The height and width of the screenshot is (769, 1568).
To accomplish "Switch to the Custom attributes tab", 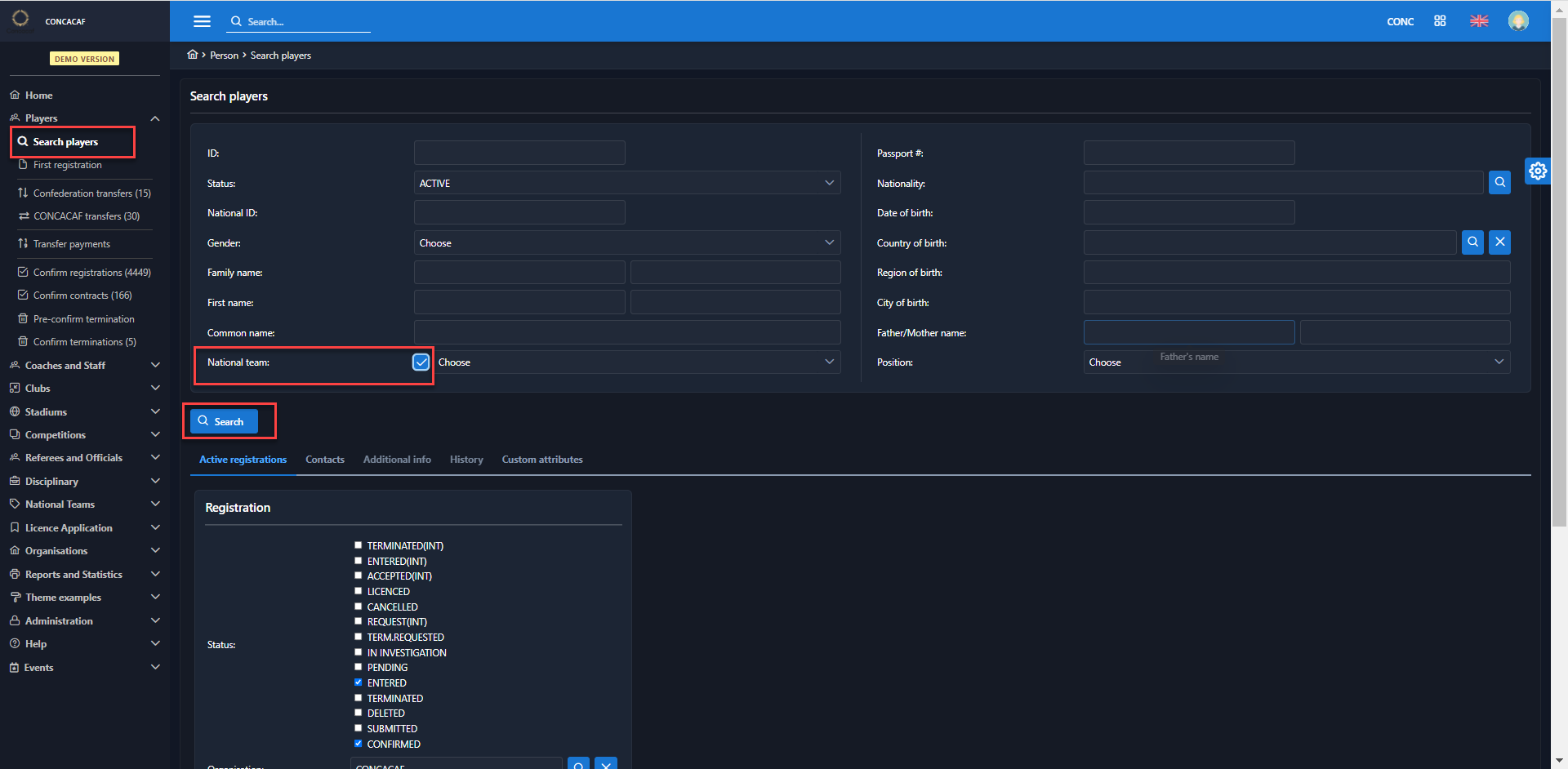I will tap(542, 460).
